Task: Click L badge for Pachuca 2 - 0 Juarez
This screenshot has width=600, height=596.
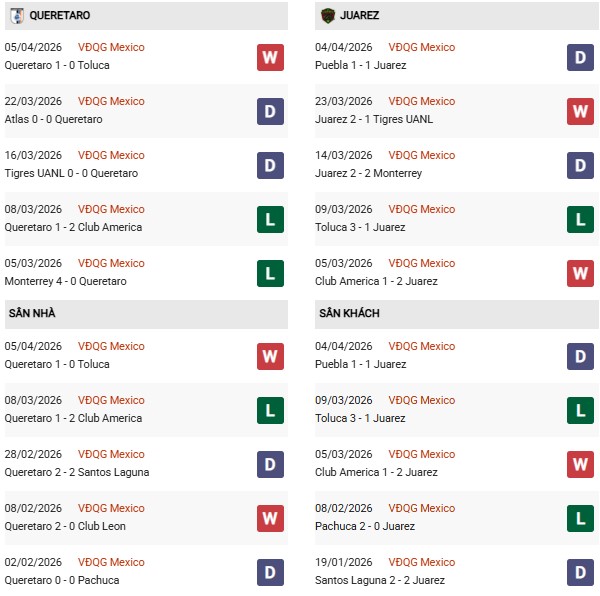Action: 580,518
